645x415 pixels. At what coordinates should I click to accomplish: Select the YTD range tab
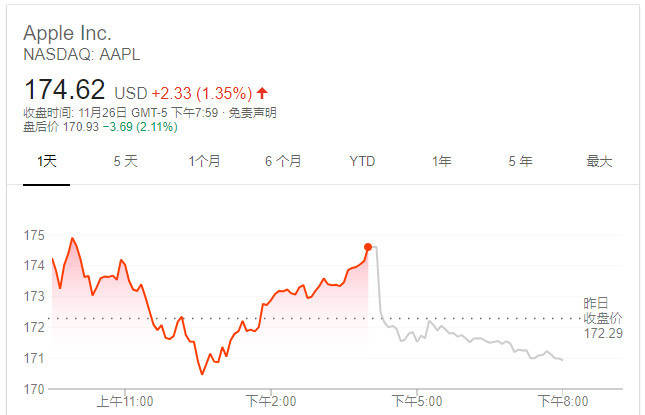[362, 161]
